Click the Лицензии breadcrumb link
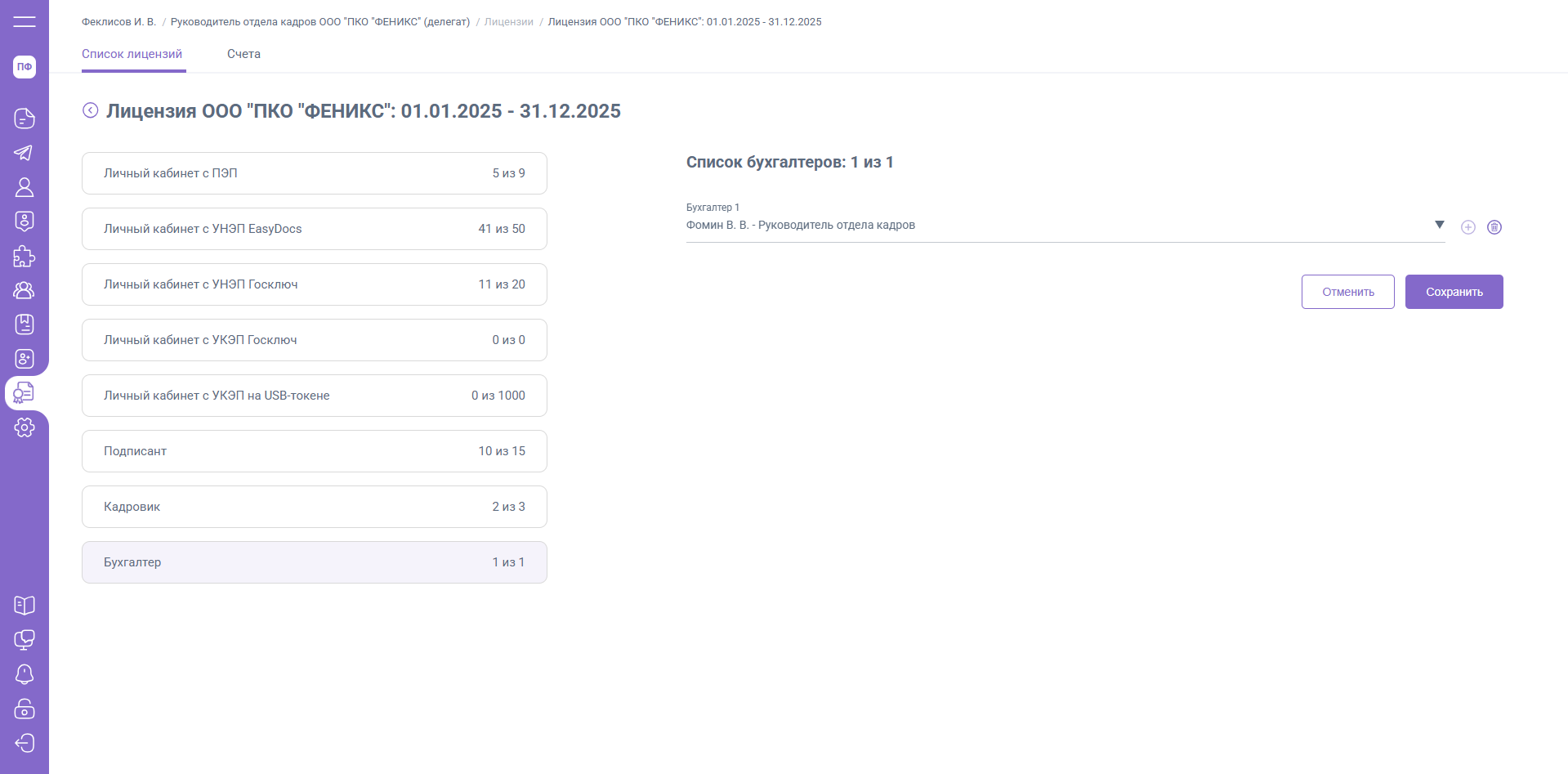Screen dimensions: 1568x774 click(508, 22)
